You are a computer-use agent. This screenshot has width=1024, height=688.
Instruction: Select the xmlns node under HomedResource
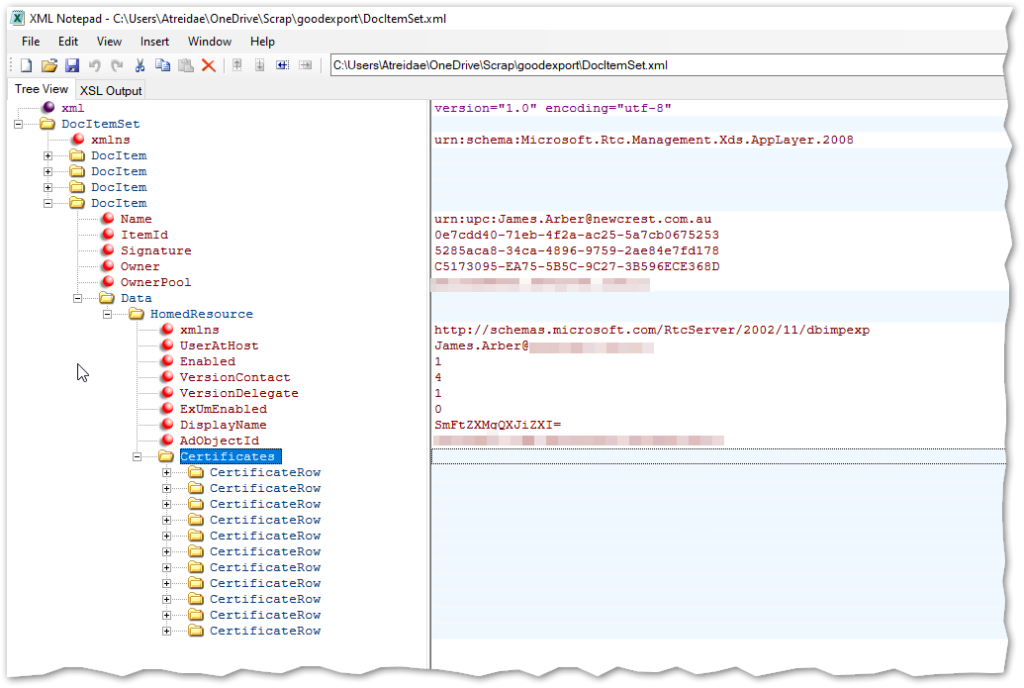pyautogui.click(x=199, y=330)
